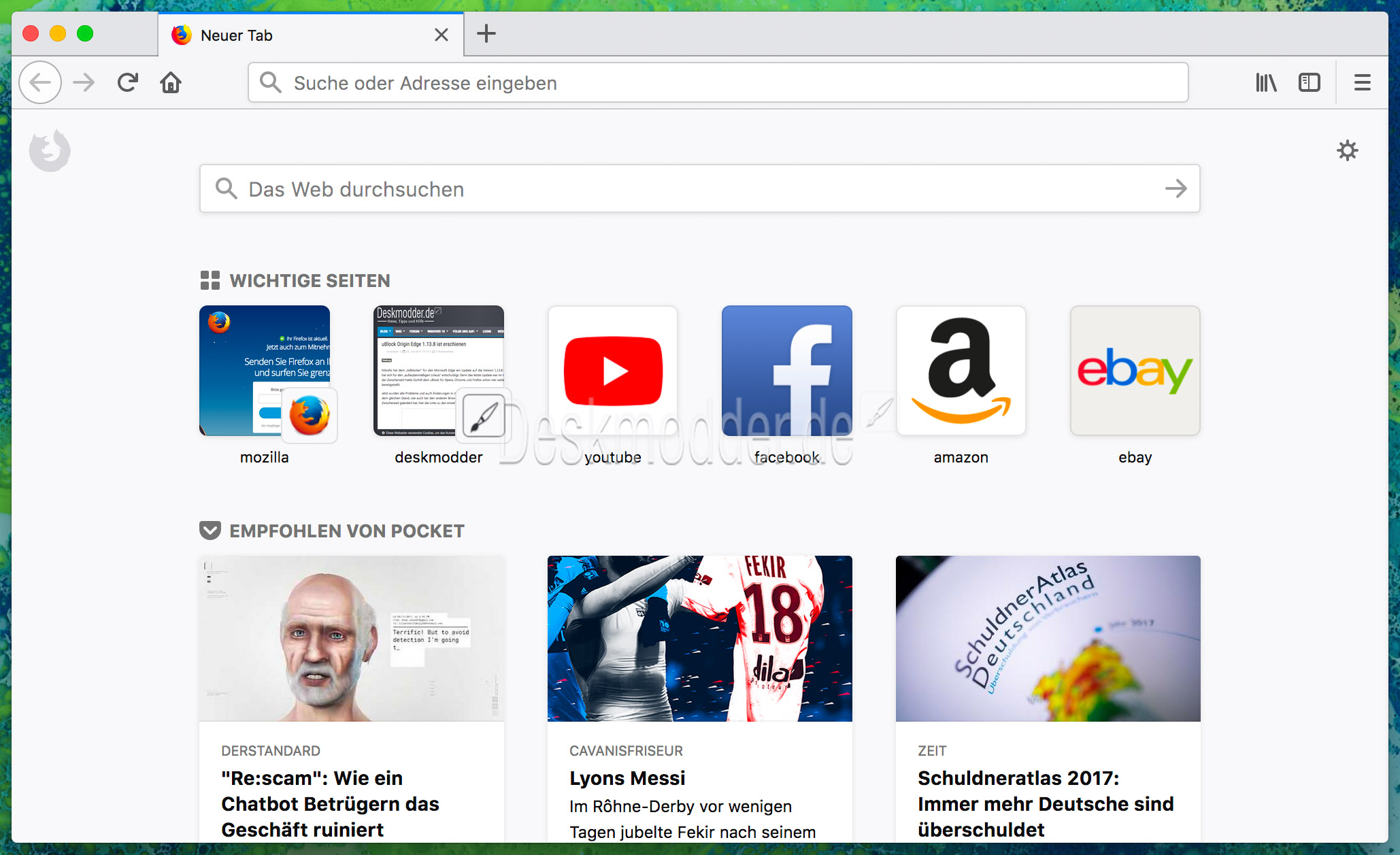The height and width of the screenshot is (855, 1400).
Task: Open the youtube top site tile
Action: [613, 371]
